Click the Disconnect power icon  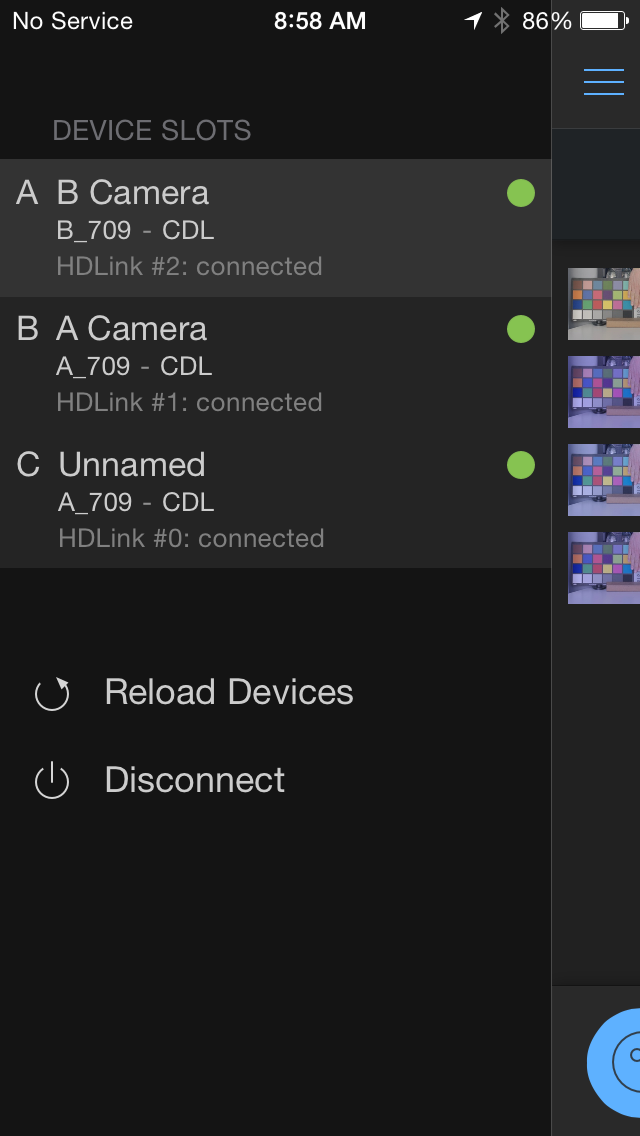point(52,781)
